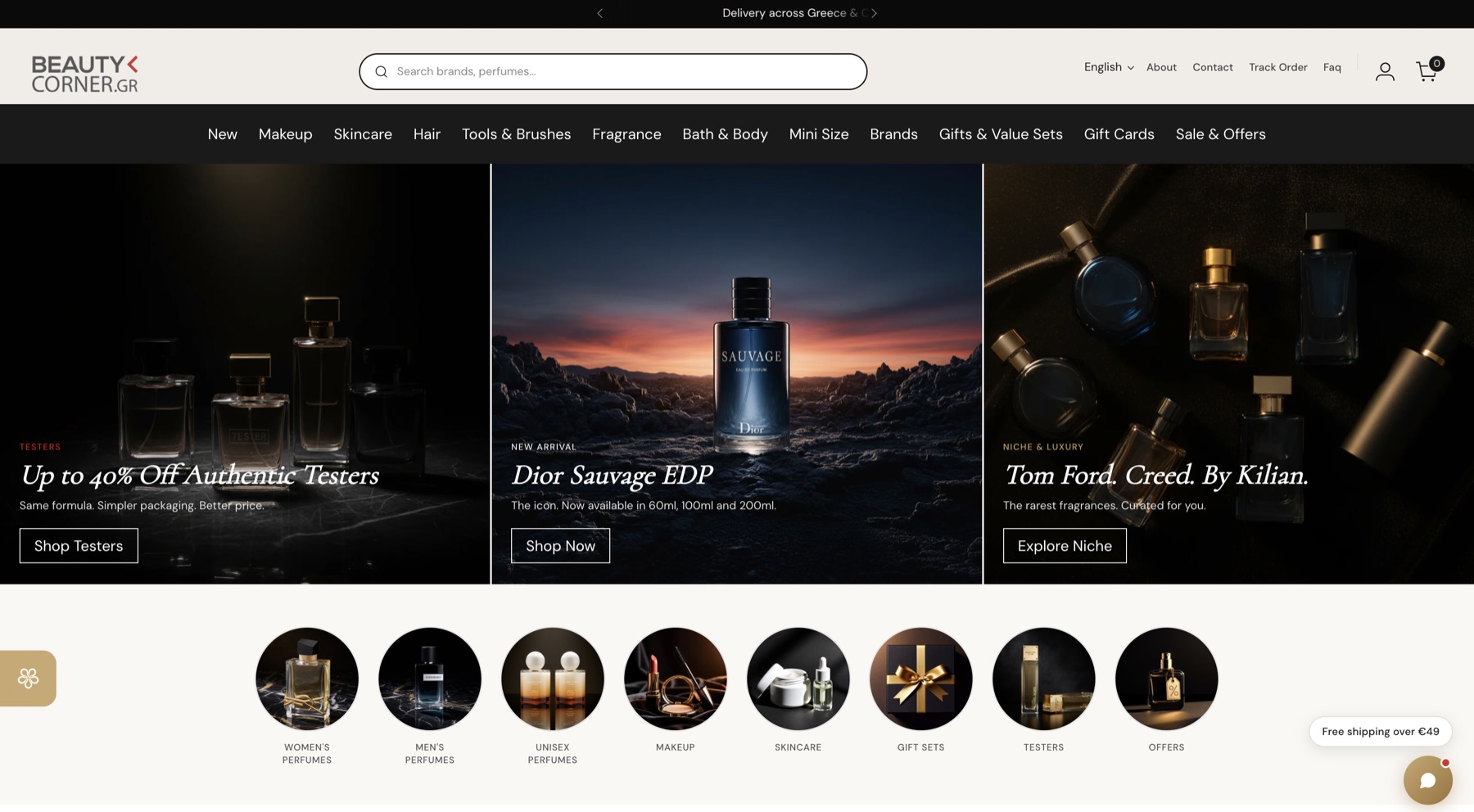Click the Shop Now button
The image size is (1474, 812).
(561, 546)
